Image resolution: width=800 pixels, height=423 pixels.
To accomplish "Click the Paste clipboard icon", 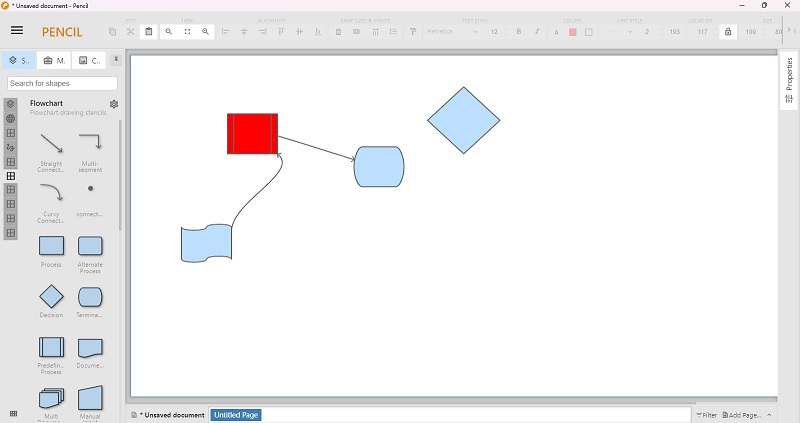I will pos(148,32).
